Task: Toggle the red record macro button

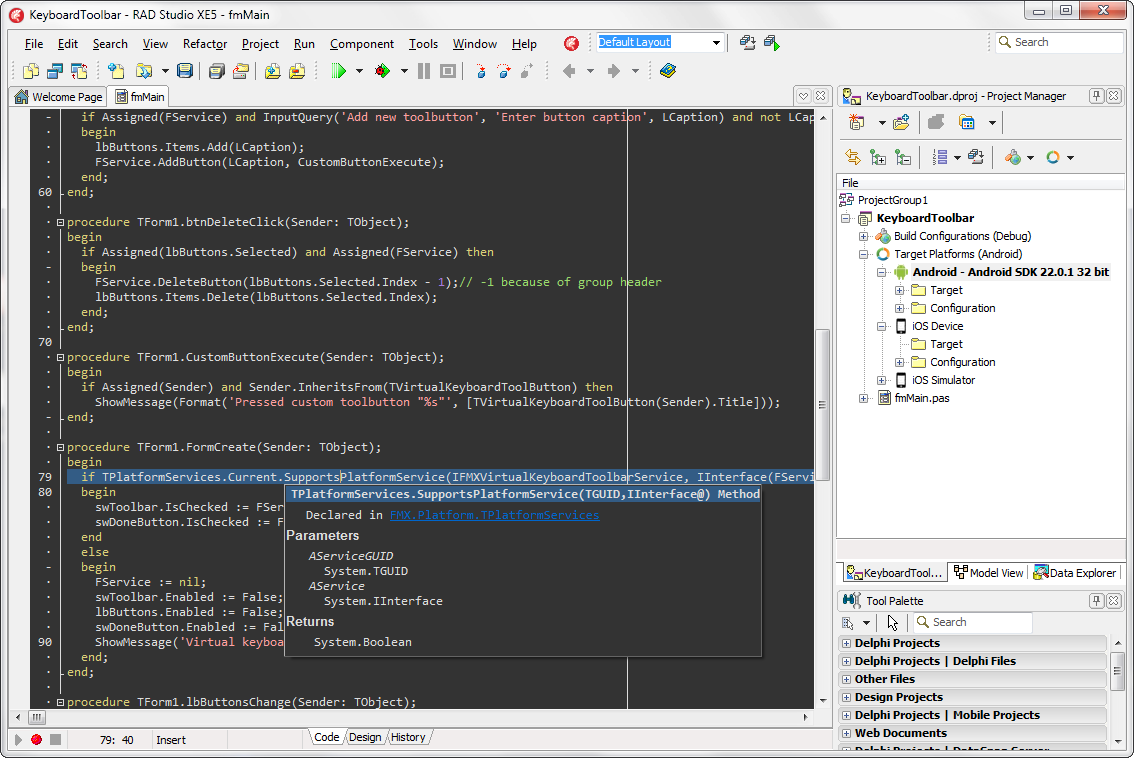Action: click(36, 739)
